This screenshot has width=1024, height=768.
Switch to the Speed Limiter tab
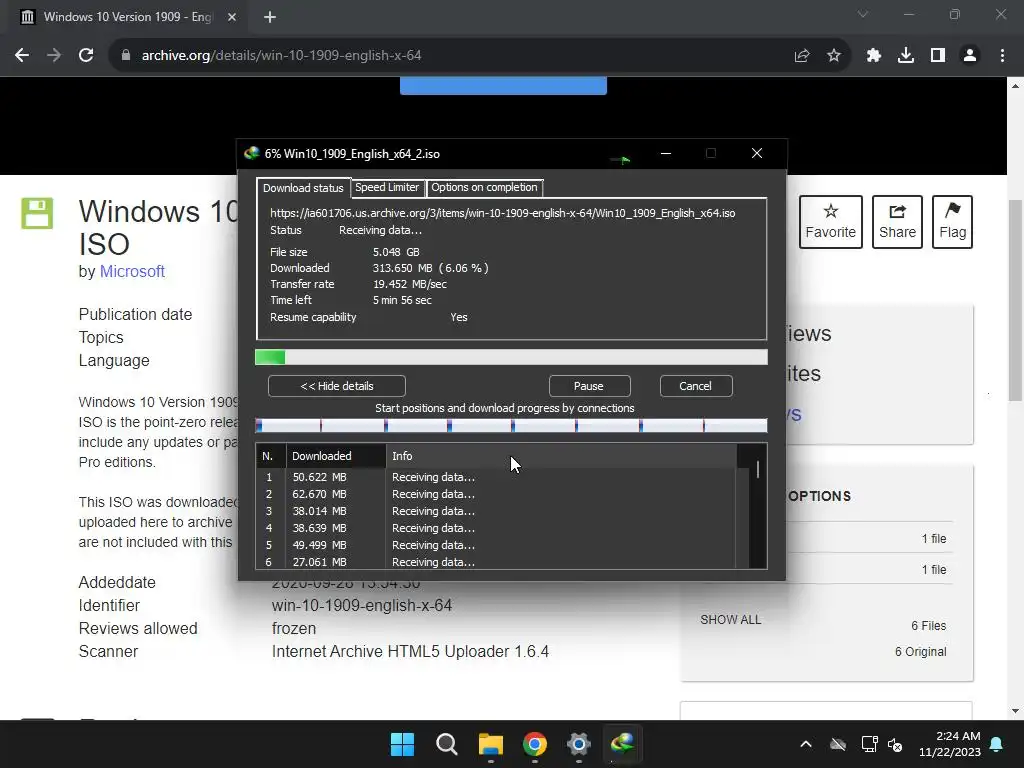pyautogui.click(x=387, y=187)
